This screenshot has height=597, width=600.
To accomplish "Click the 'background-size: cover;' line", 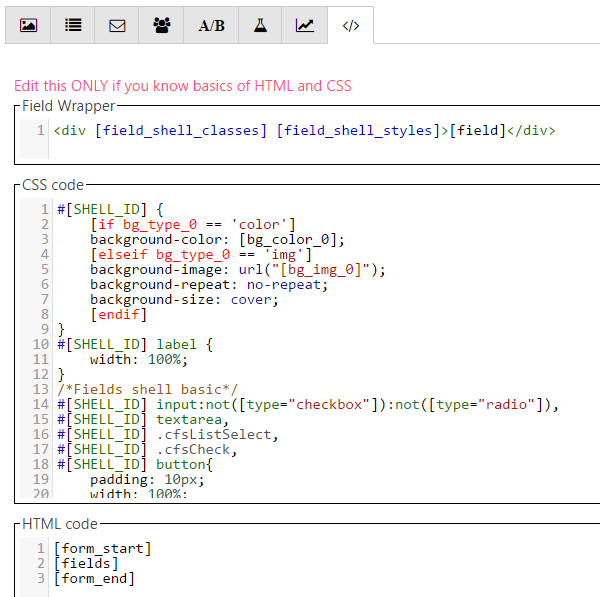I will coord(184,299).
